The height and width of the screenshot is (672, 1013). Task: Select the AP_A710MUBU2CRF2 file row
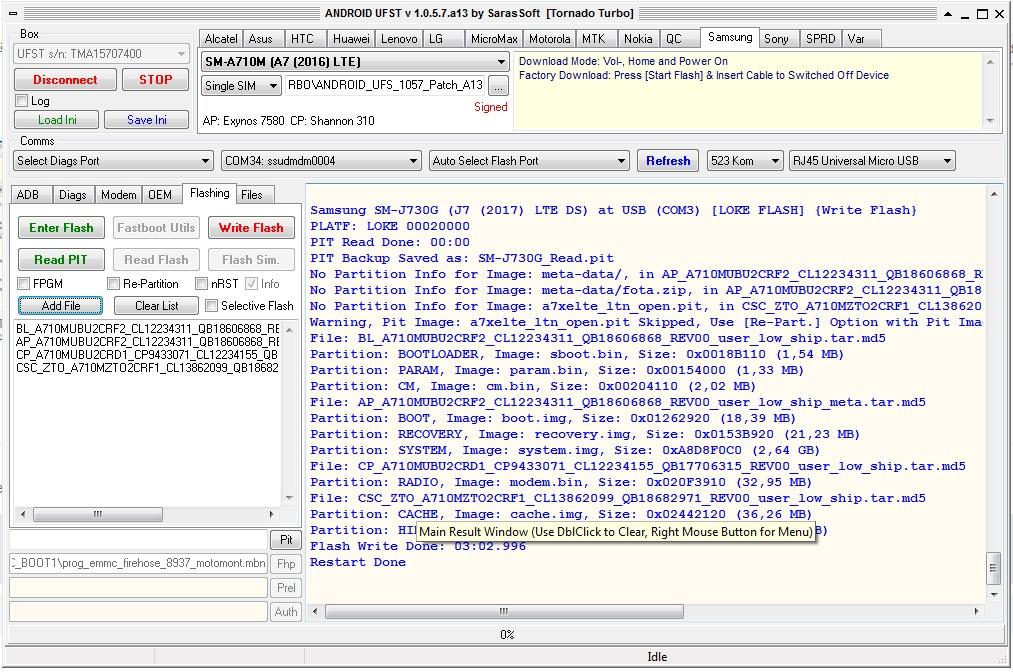148,341
